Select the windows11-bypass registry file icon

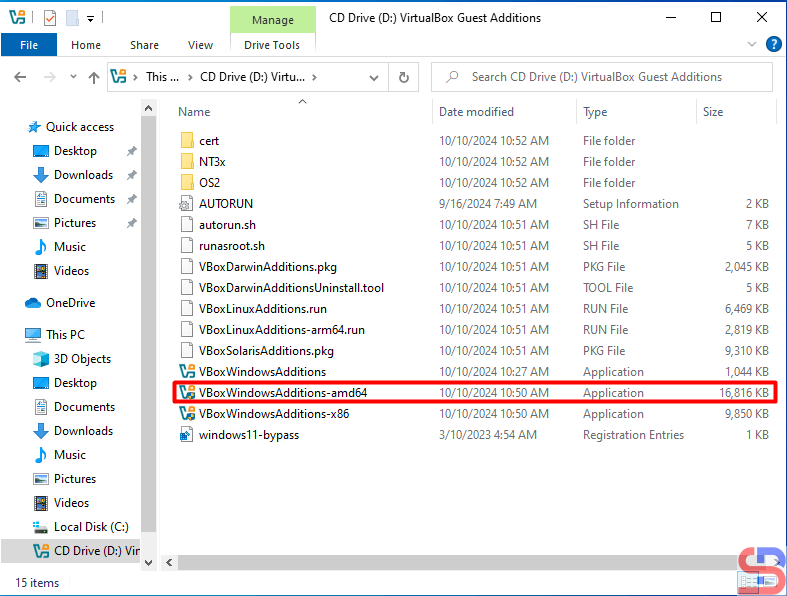(x=185, y=435)
